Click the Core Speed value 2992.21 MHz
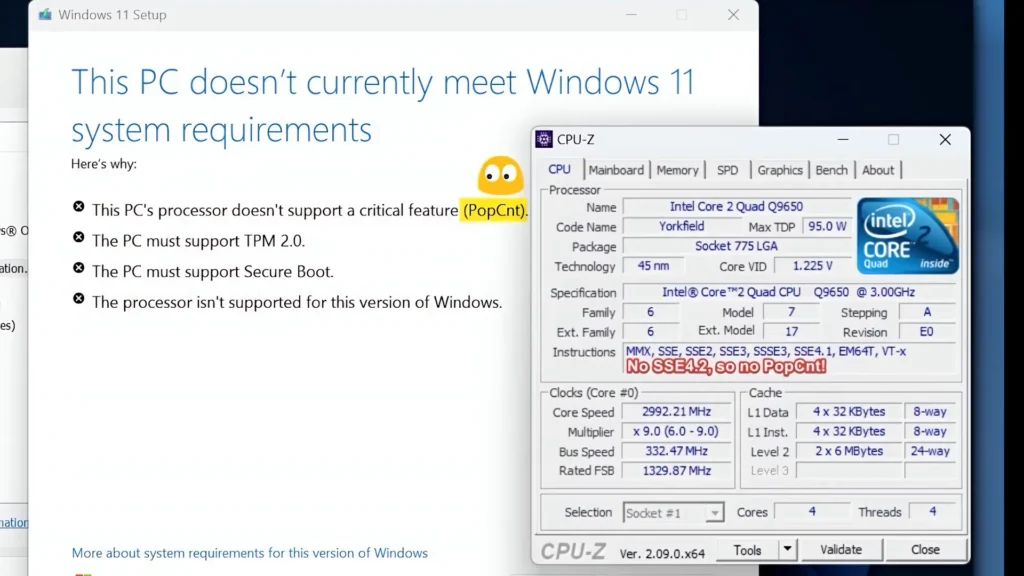The height and width of the screenshot is (576, 1024). [677, 411]
